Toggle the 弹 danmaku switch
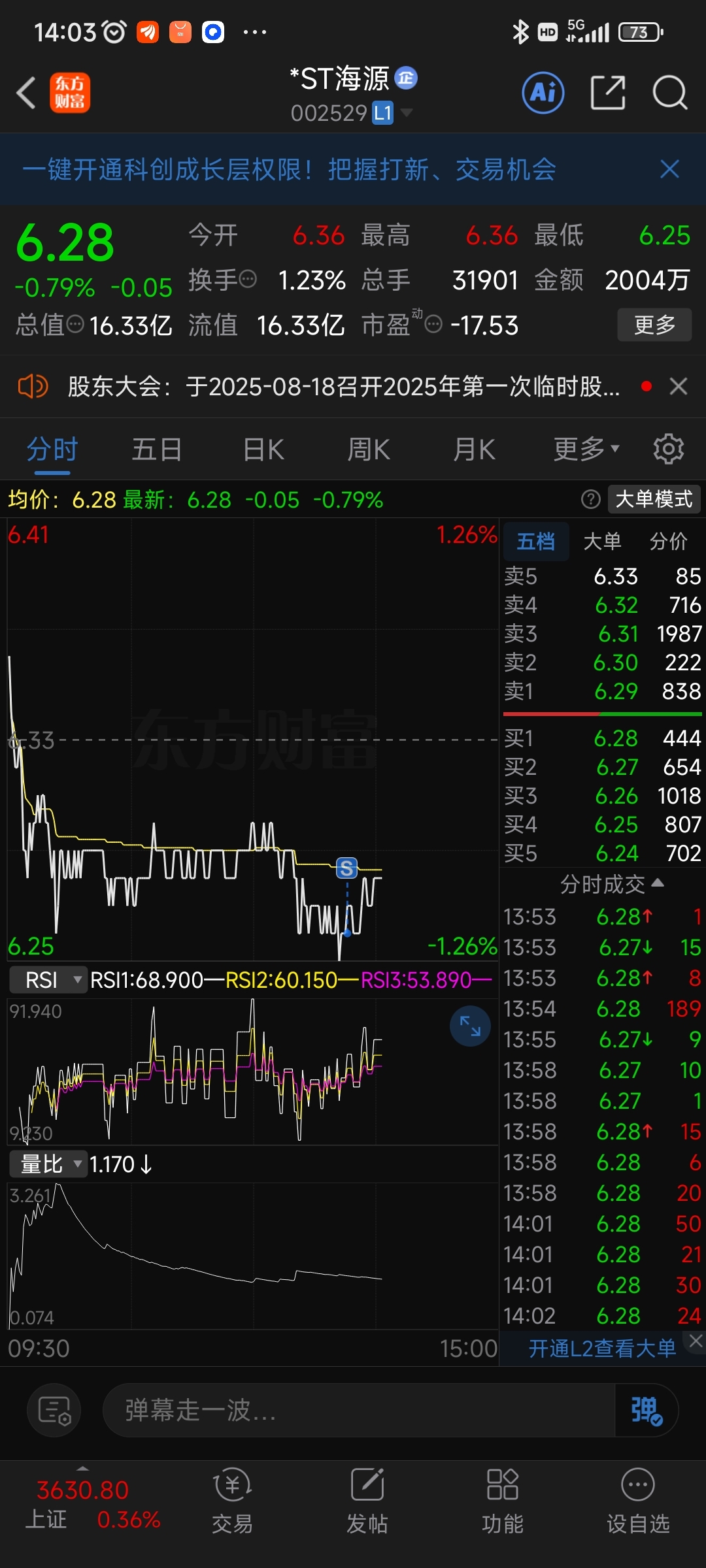This screenshot has height=1568, width=706. pyautogui.click(x=647, y=1410)
